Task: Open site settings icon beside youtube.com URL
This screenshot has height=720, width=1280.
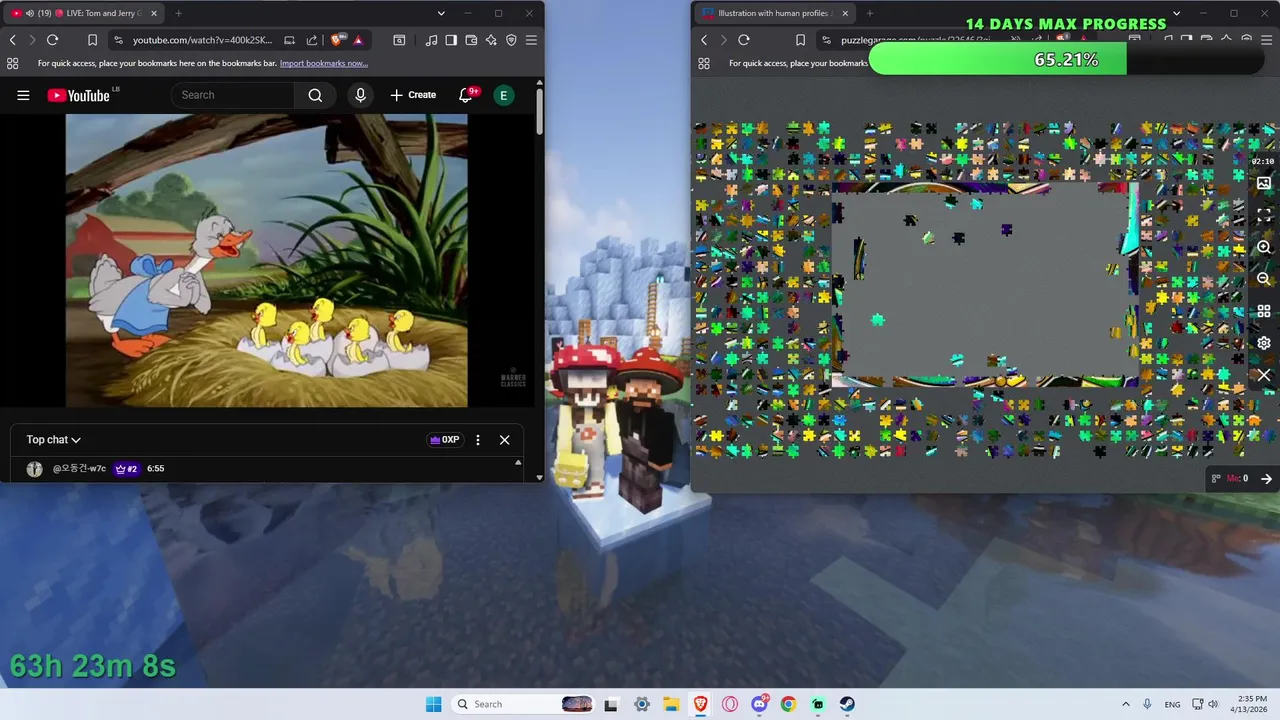Action: [x=118, y=40]
